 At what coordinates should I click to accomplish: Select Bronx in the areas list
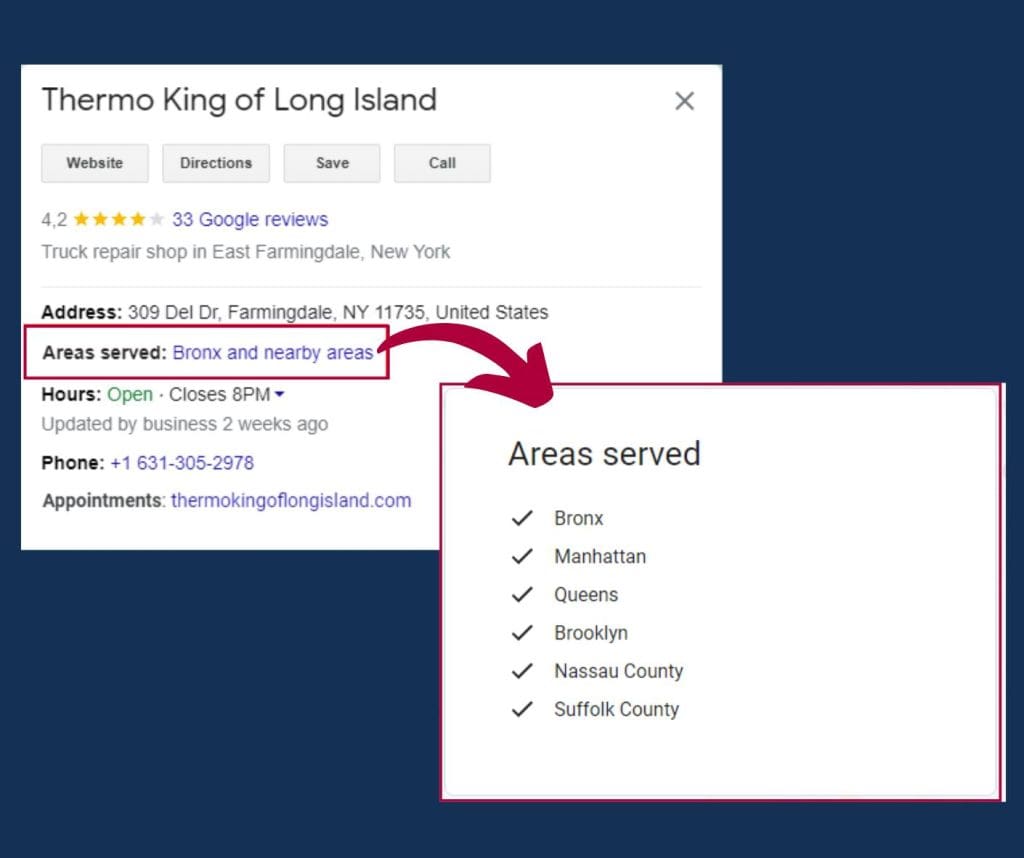pyautogui.click(x=579, y=518)
